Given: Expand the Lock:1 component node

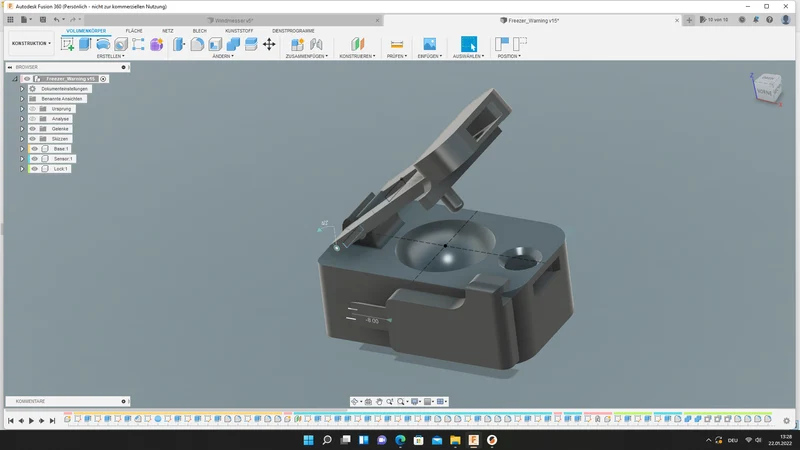Looking at the screenshot, I should tap(22, 168).
